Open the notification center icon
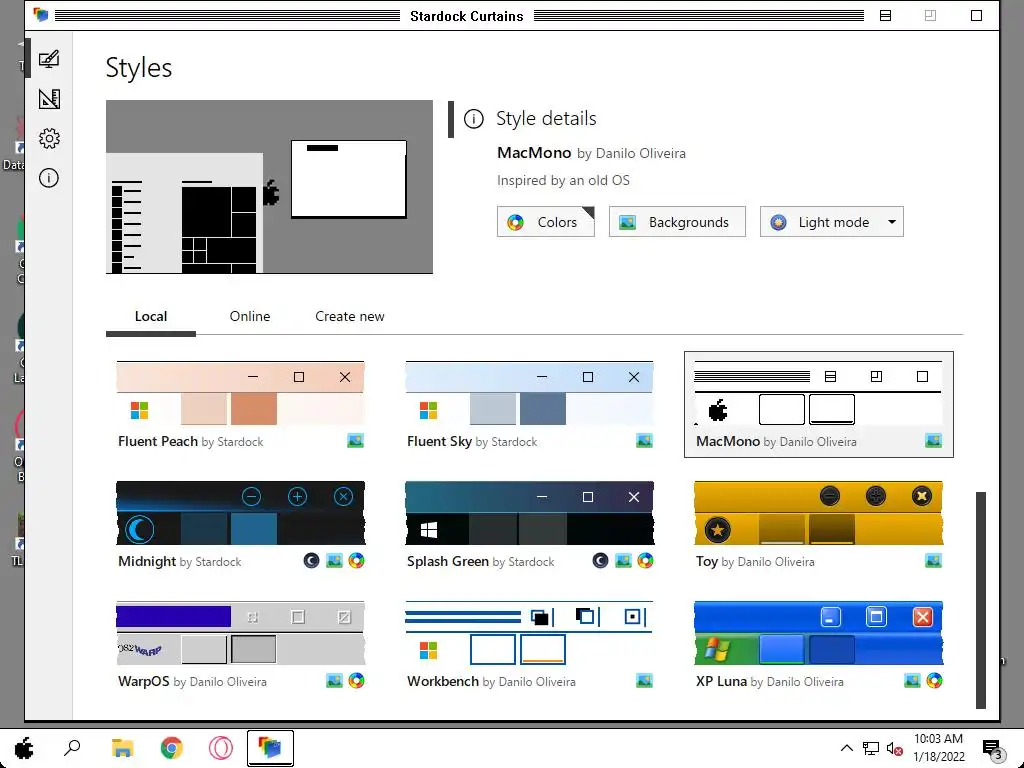The height and width of the screenshot is (768, 1024). point(992,750)
